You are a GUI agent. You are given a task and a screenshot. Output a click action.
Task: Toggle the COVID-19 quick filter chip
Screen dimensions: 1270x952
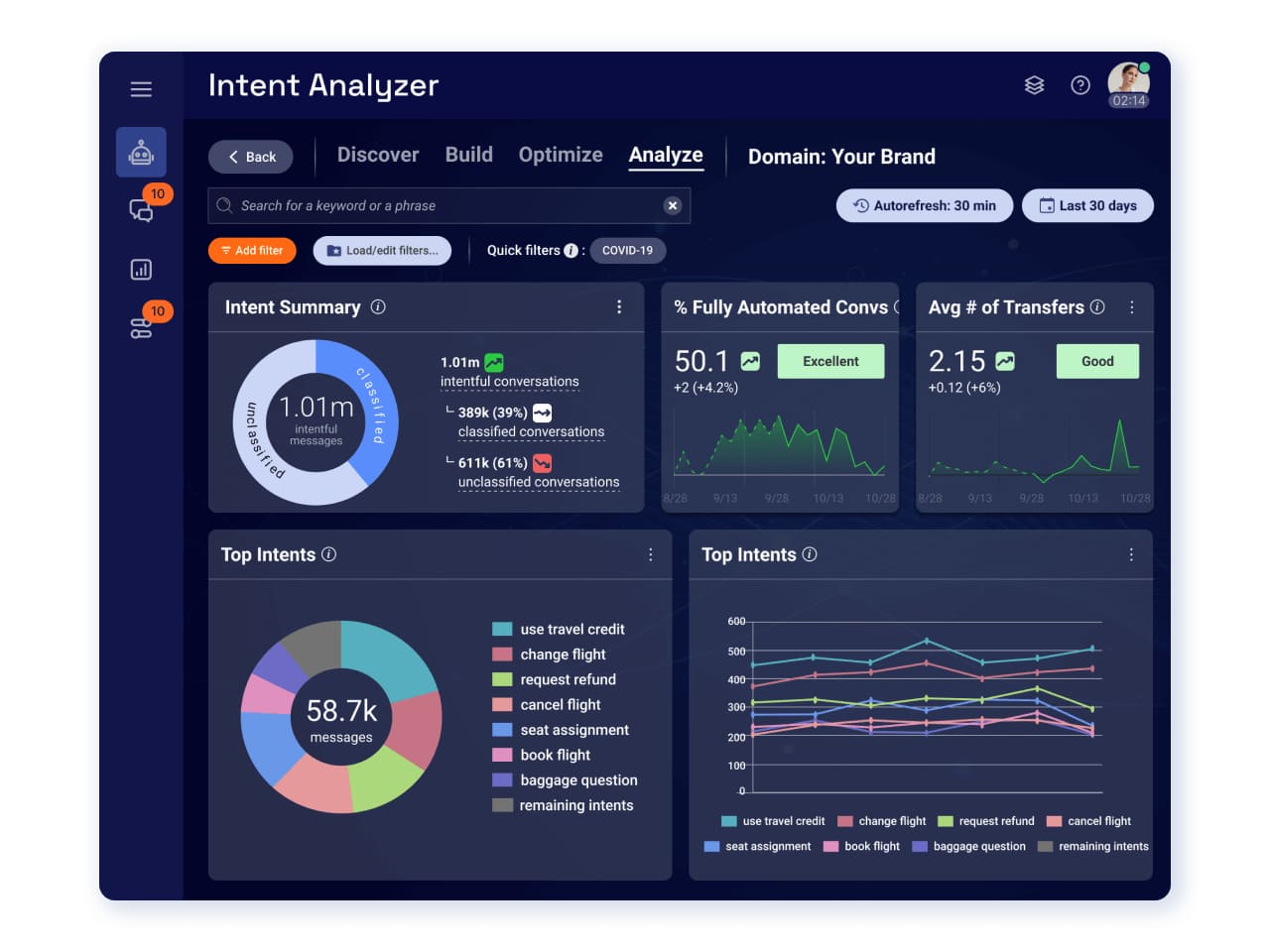point(627,251)
